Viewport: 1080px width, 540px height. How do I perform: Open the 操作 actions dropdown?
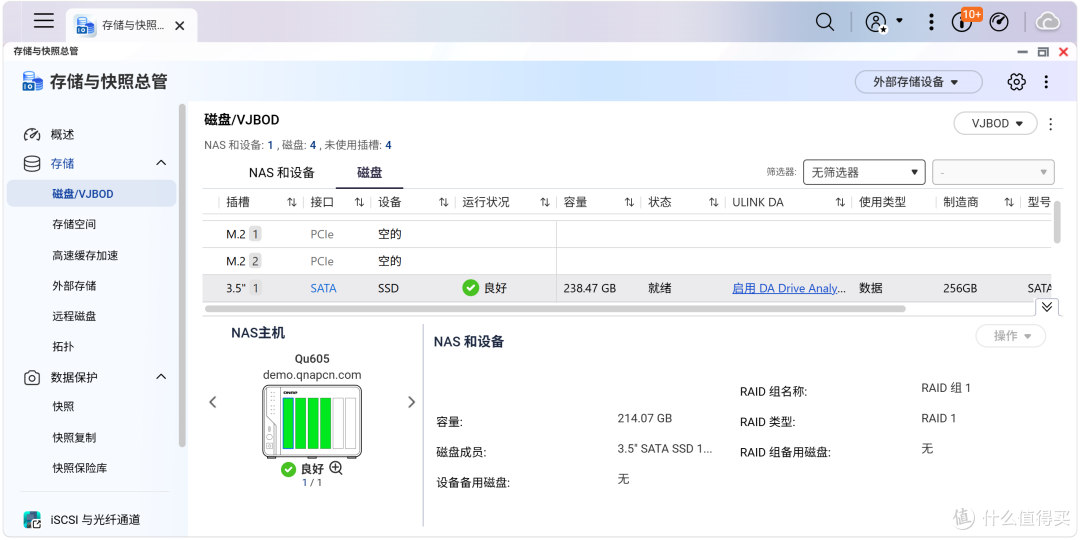(x=1010, y=335)
